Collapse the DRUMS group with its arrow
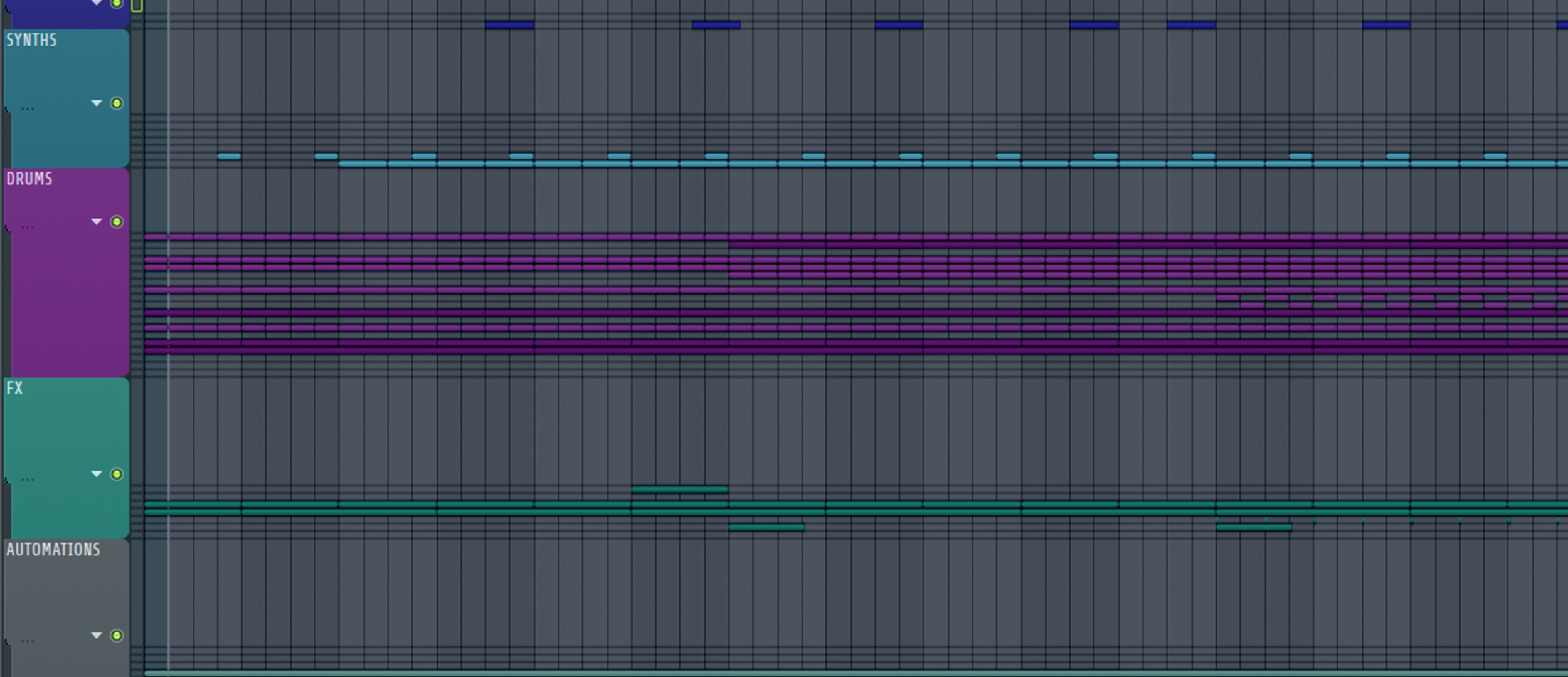This screenshot has width=1568, height=677. coord(97,221)
